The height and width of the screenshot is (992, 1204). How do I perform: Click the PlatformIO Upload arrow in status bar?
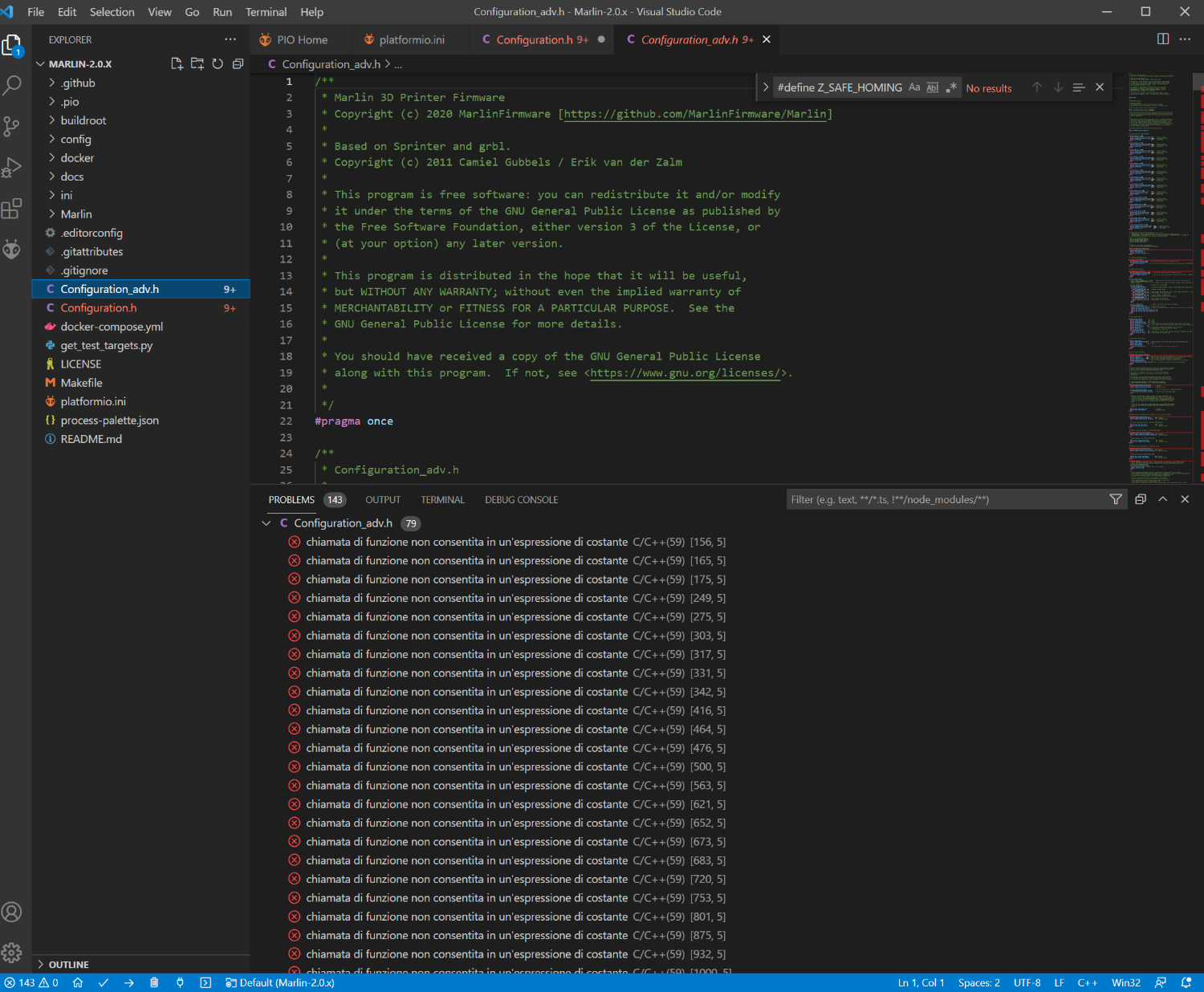coord(129,982)
